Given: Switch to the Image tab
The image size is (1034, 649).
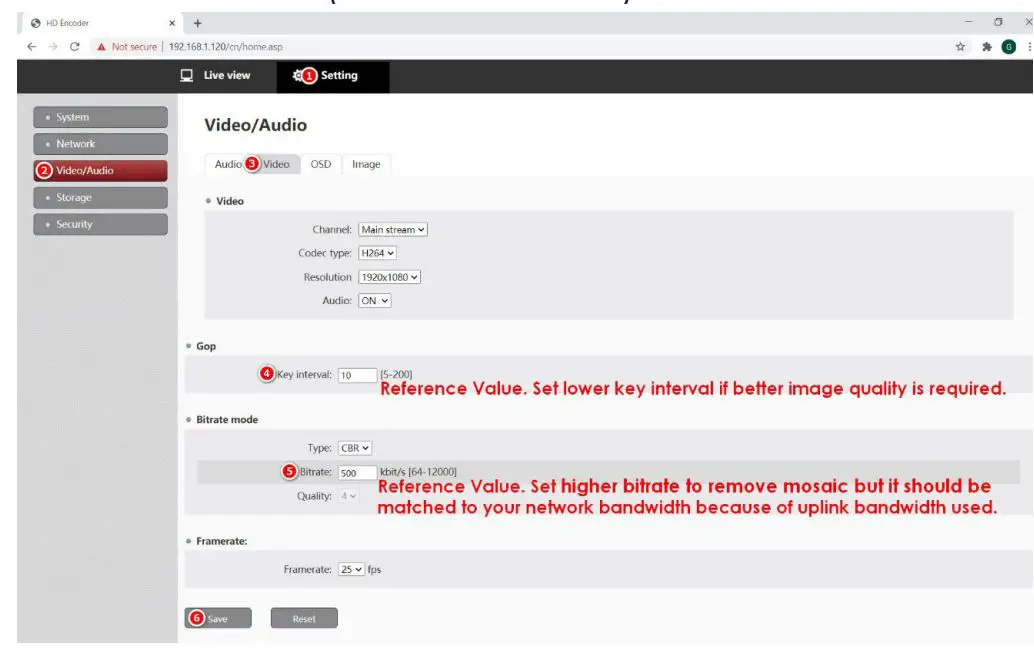Looking at the screenshot, I should [x=366, y=164].
